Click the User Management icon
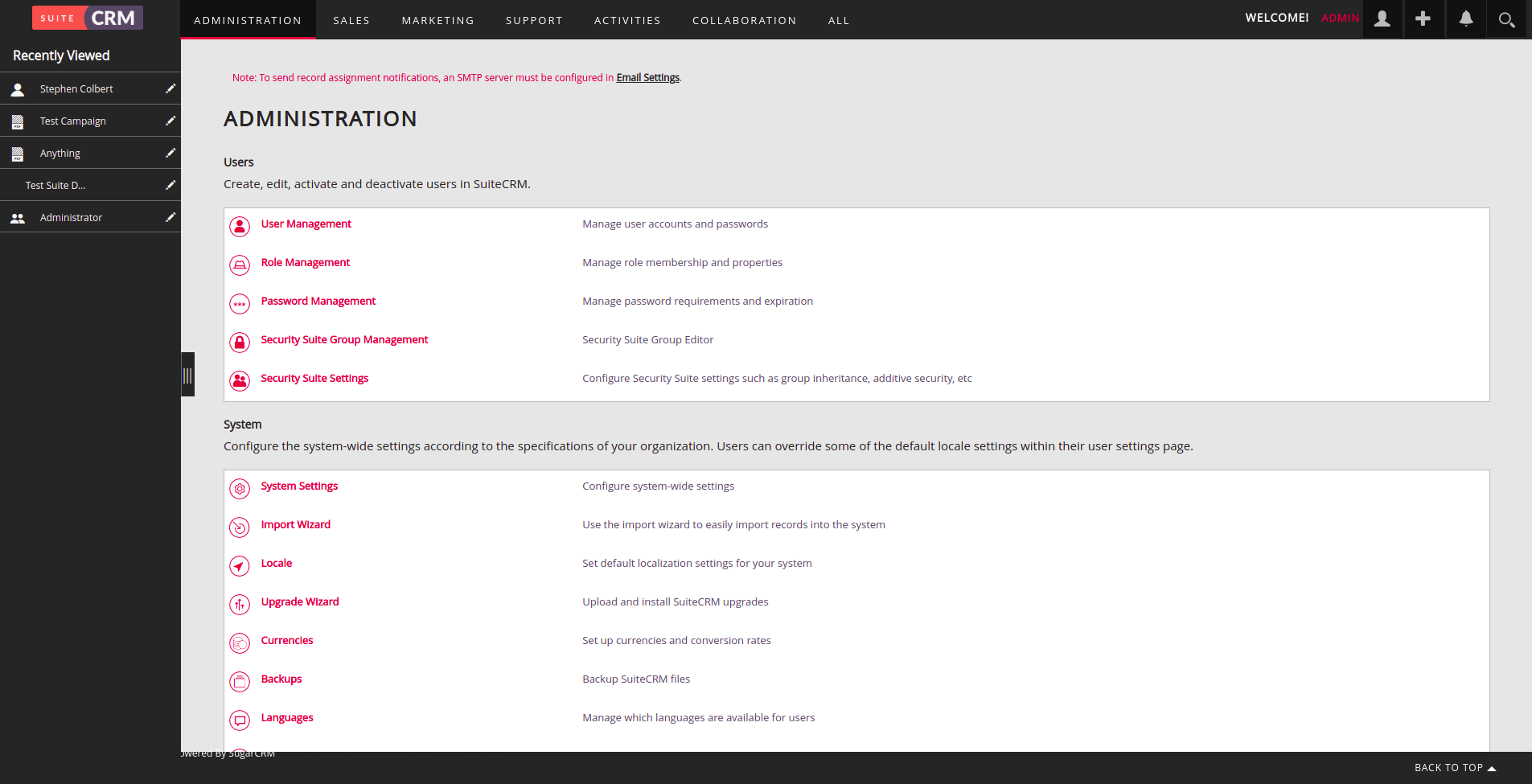 point(240,227)
